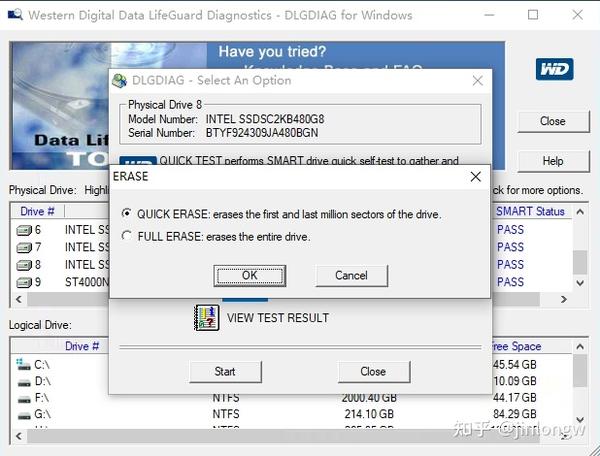The image size is (600, 456).
Task: Click the 45.54 GB free space value
Action: point(514,365)
